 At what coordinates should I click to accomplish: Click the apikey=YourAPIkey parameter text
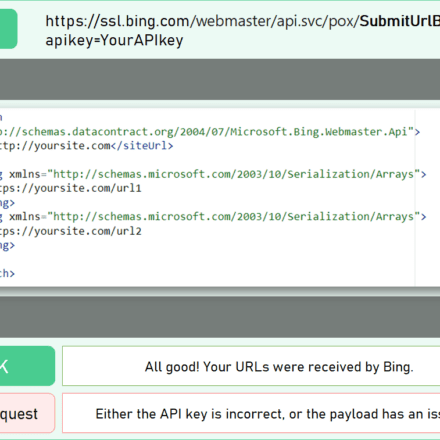coord(114,41)
